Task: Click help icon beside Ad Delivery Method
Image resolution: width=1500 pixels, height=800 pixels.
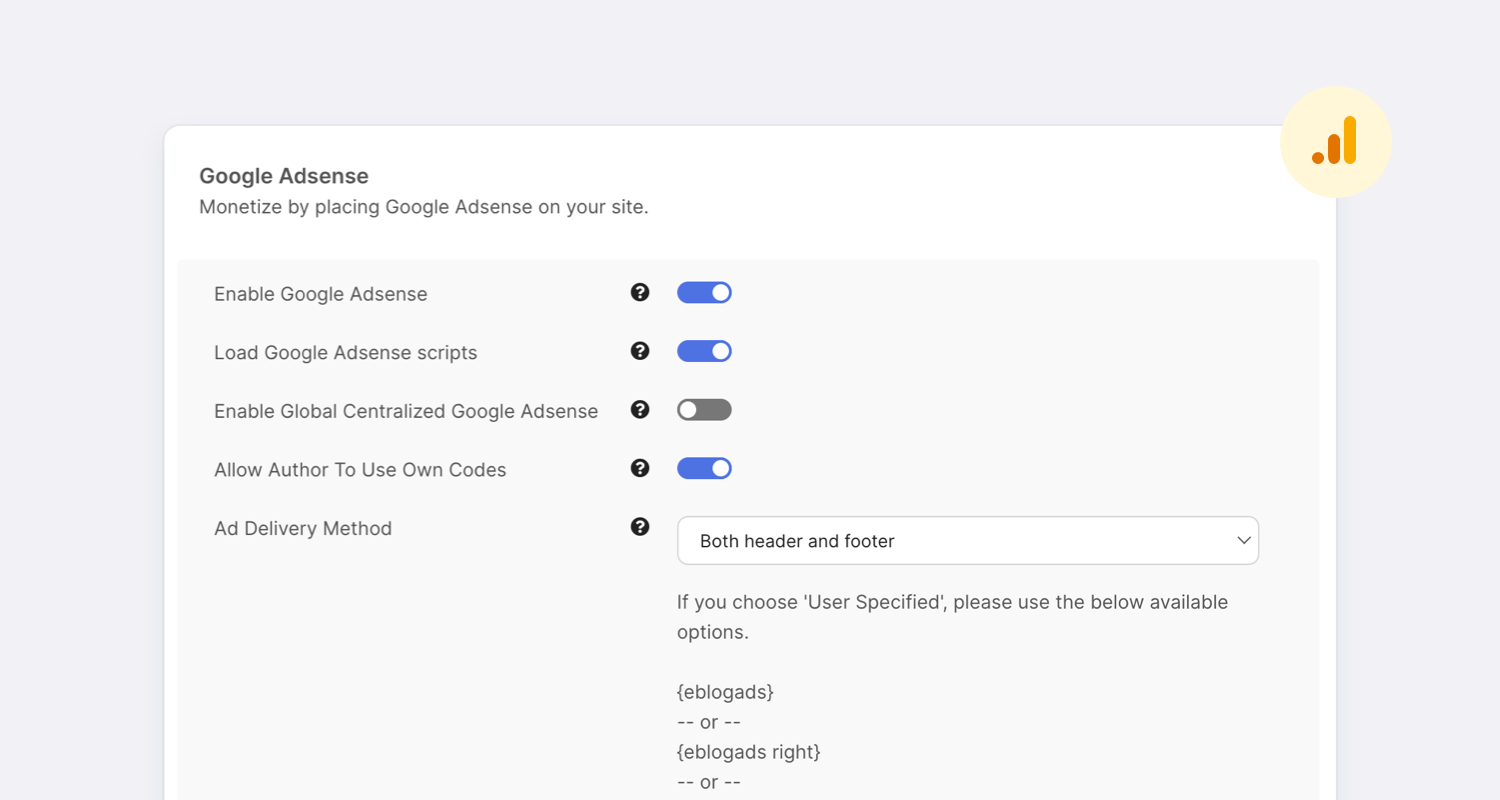Action: pos(640,527)
